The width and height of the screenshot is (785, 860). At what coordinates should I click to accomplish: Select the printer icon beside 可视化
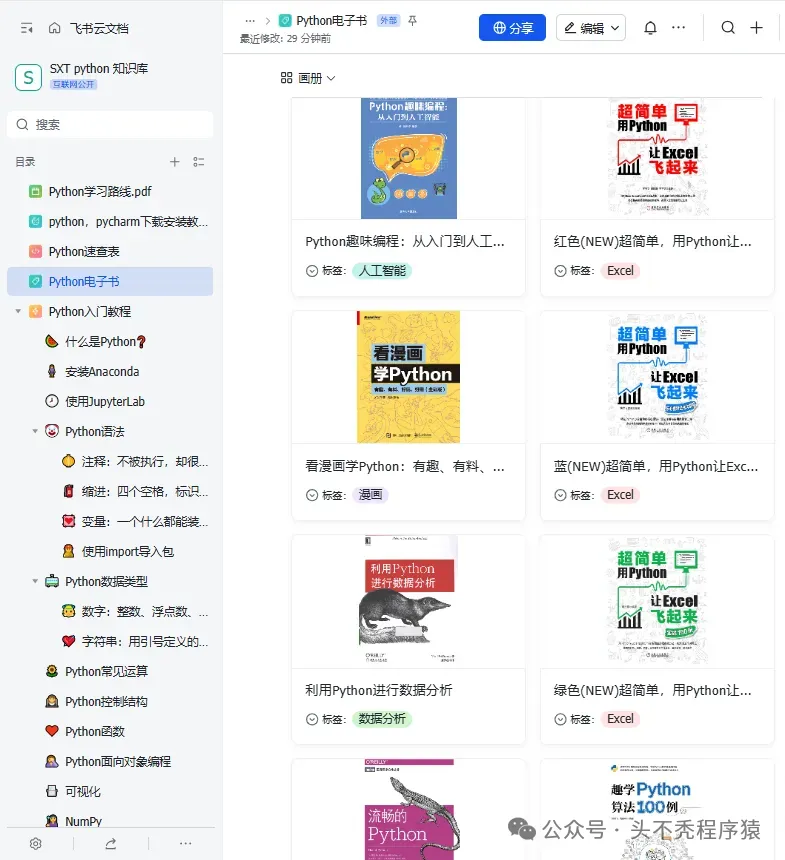click(x=52, y=791)
